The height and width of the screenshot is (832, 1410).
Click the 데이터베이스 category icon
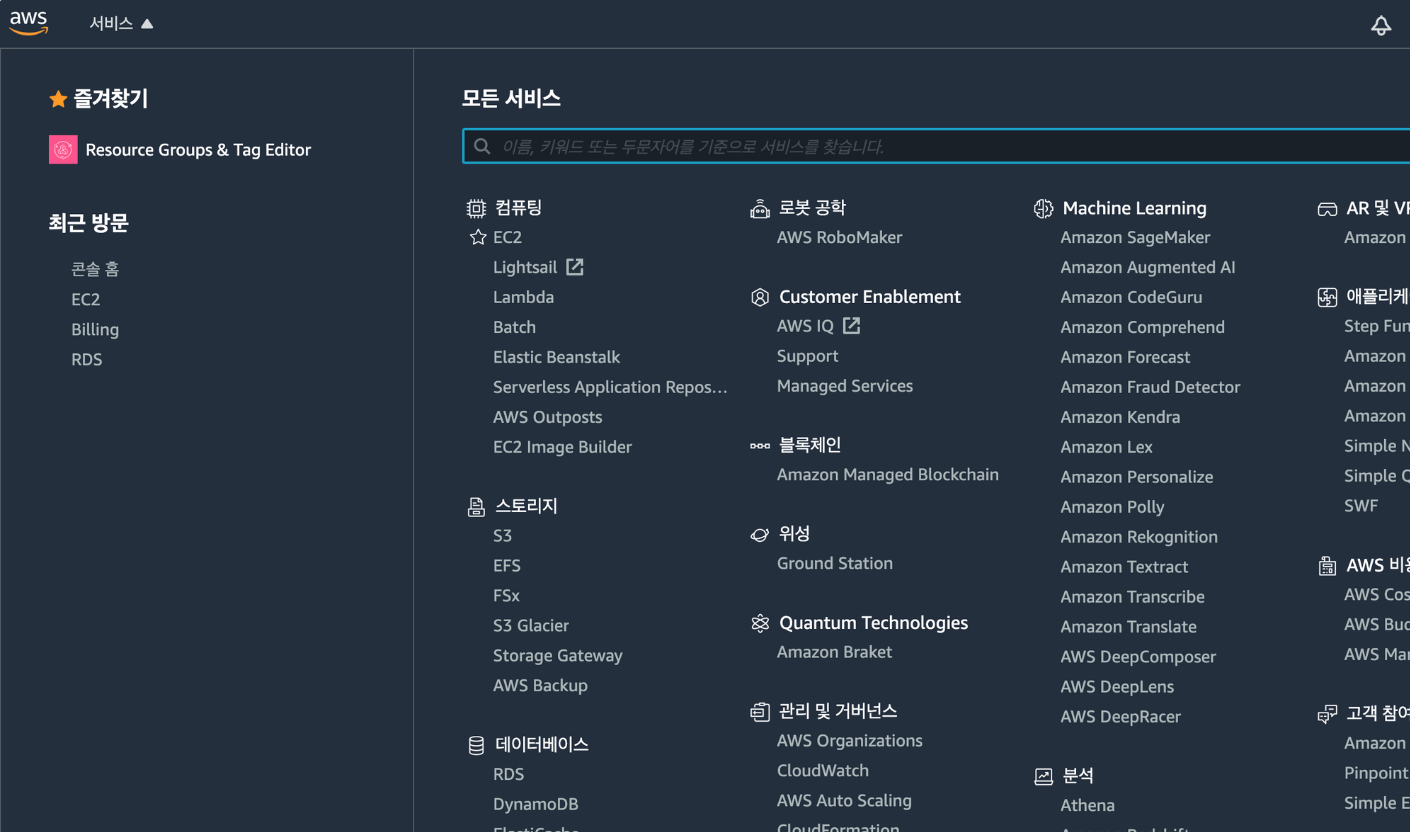click(476, 745)
